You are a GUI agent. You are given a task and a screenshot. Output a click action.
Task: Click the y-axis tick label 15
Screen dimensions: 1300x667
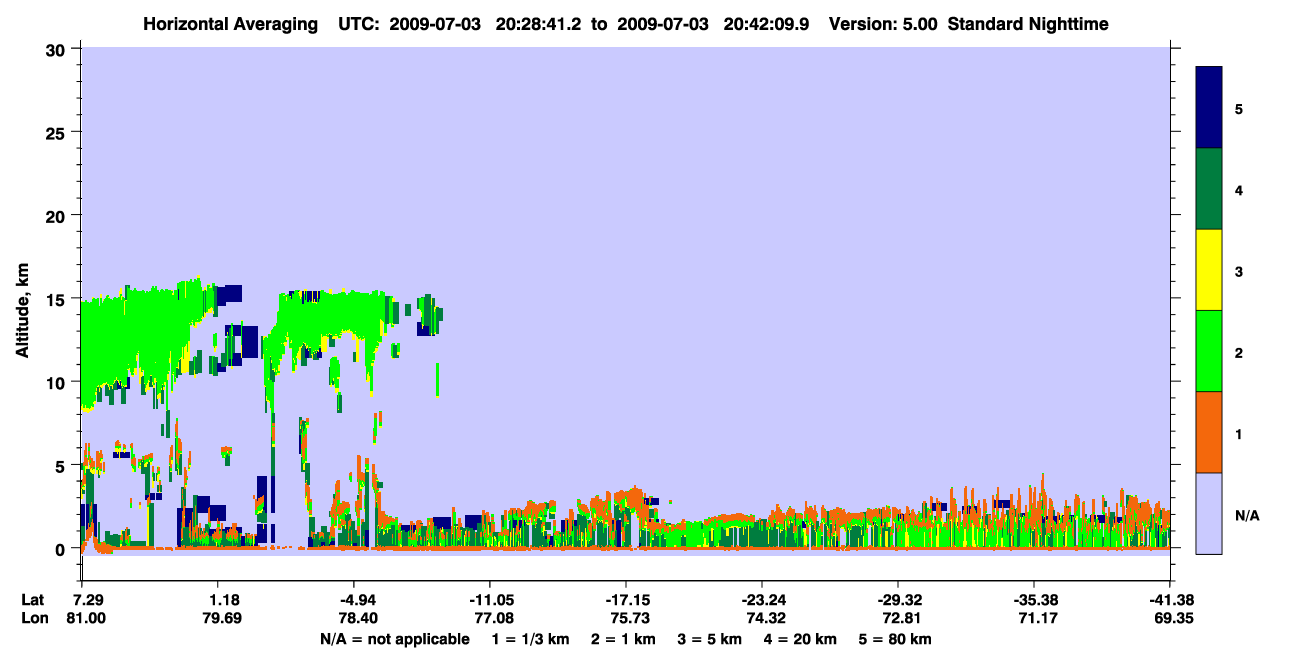click(57, 299)
